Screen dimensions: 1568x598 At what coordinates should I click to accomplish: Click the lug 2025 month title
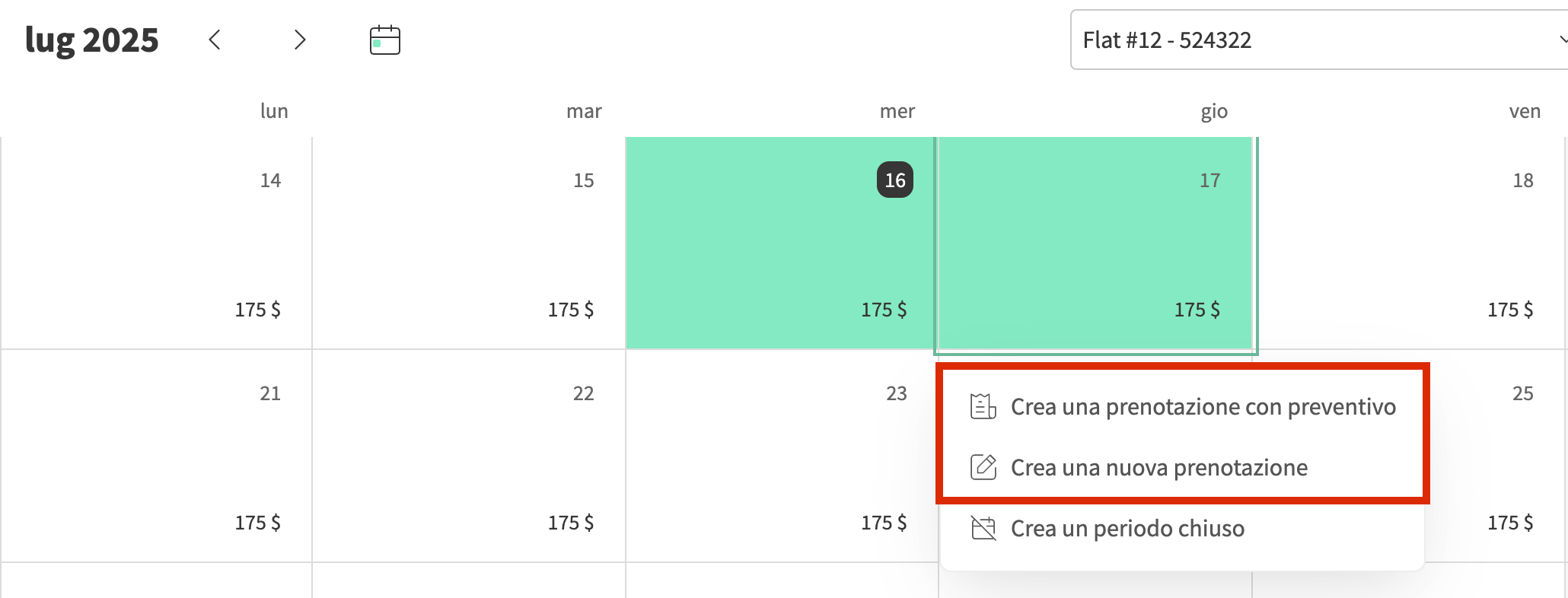(x=92, y=40)
